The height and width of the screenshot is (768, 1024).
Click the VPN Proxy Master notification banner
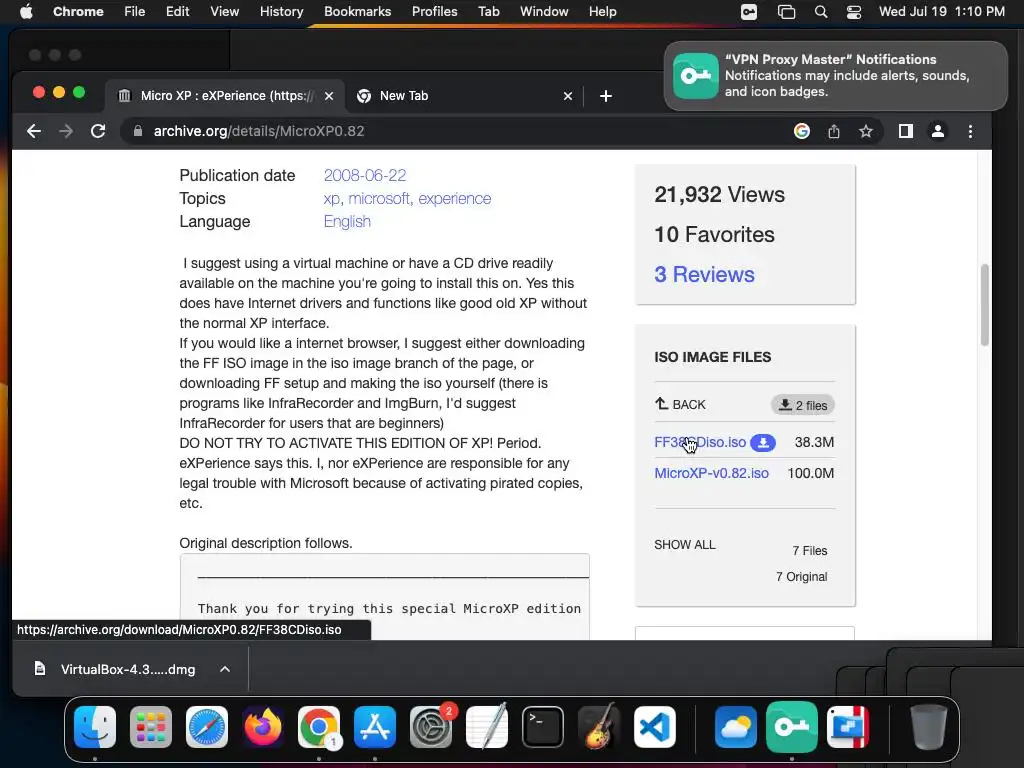coord(836,76)
